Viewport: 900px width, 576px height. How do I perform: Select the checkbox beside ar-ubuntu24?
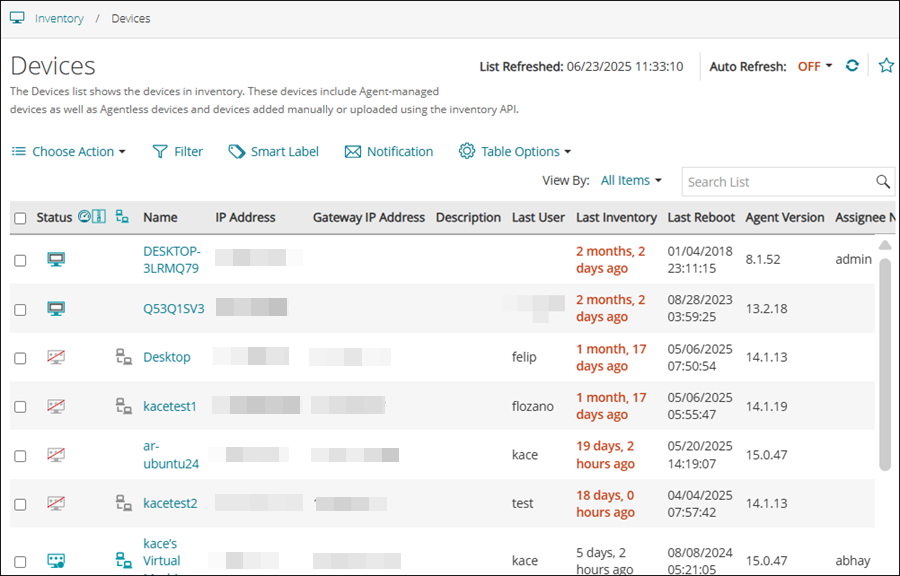21,455
